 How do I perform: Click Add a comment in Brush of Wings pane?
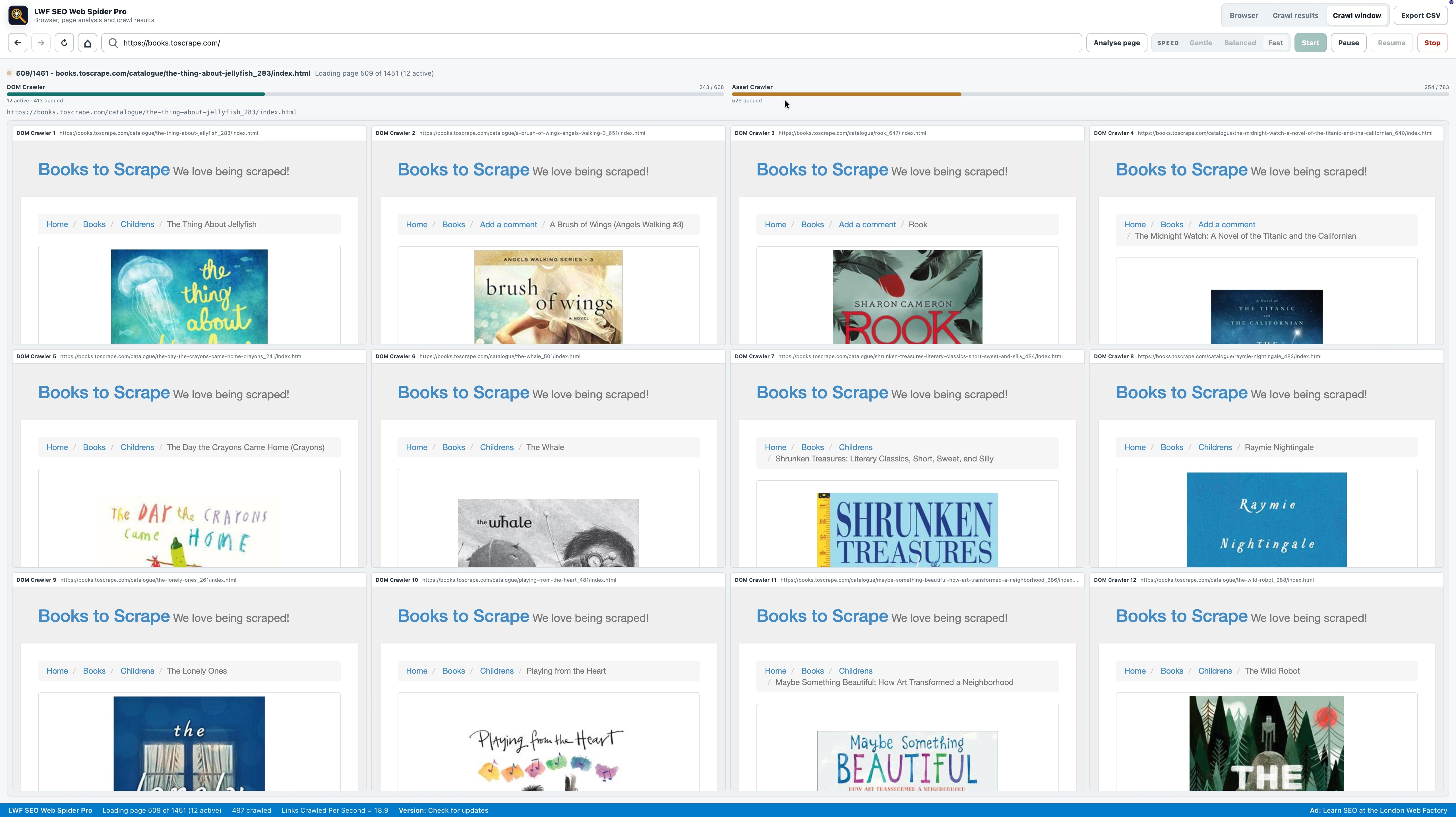pos(508,224)
